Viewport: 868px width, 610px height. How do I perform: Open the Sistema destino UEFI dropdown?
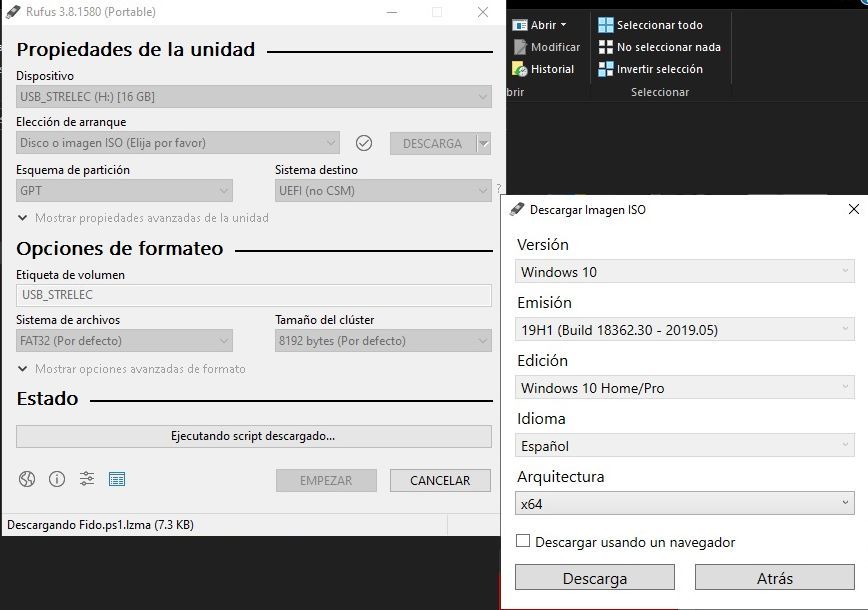point(383,190)
